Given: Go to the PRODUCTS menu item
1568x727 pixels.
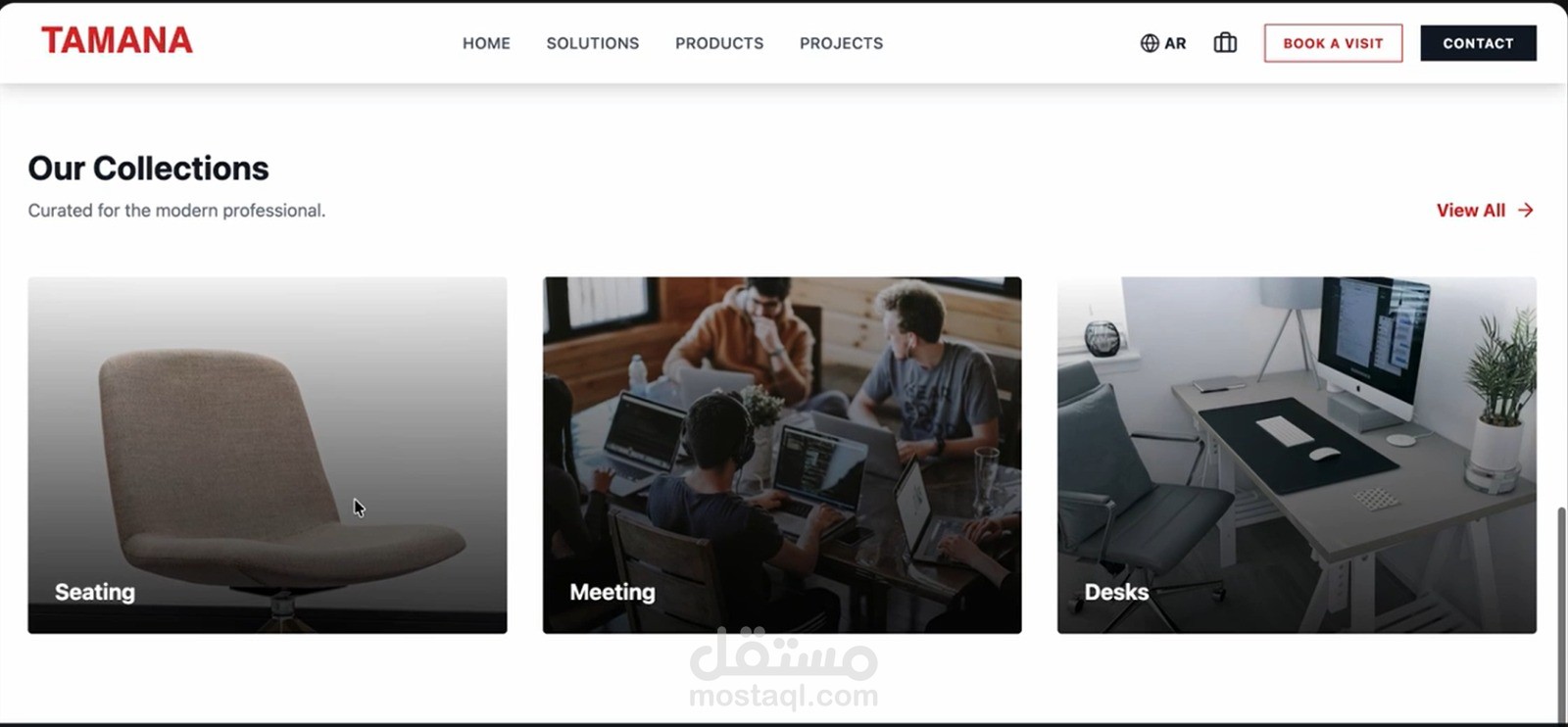Looking at the screenshot, I should [719, 43].
